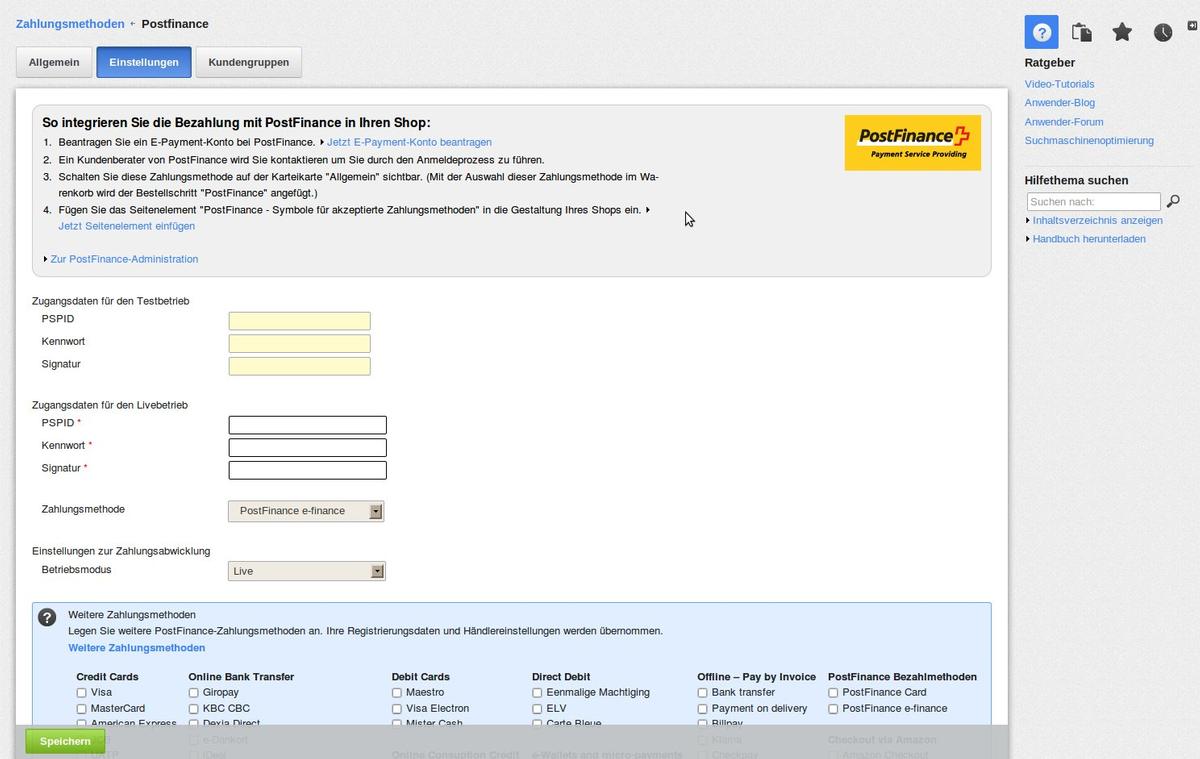Screen dimensions: 1200x759
Task: Click the Offline – Pay by Invoice heading
Action: [x=757, y=677]
